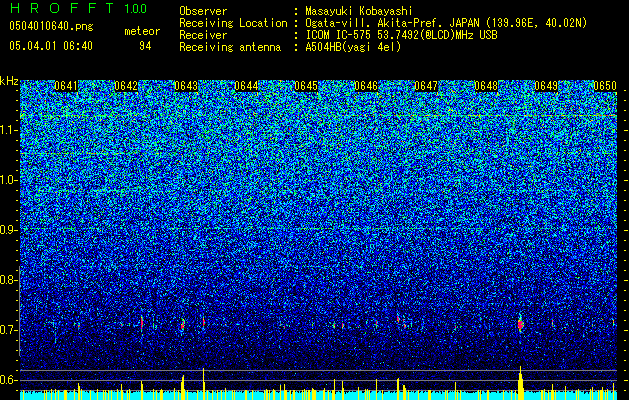Screen dimensions: 629x400
Task: Click the 0643 time marker
Action: click(186, 86)
